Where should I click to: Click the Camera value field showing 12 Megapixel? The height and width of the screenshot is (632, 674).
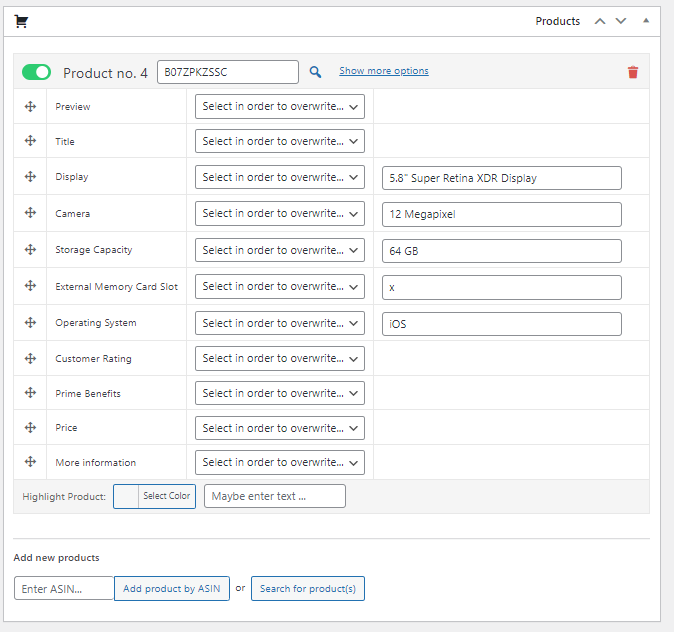coord(502,214)
